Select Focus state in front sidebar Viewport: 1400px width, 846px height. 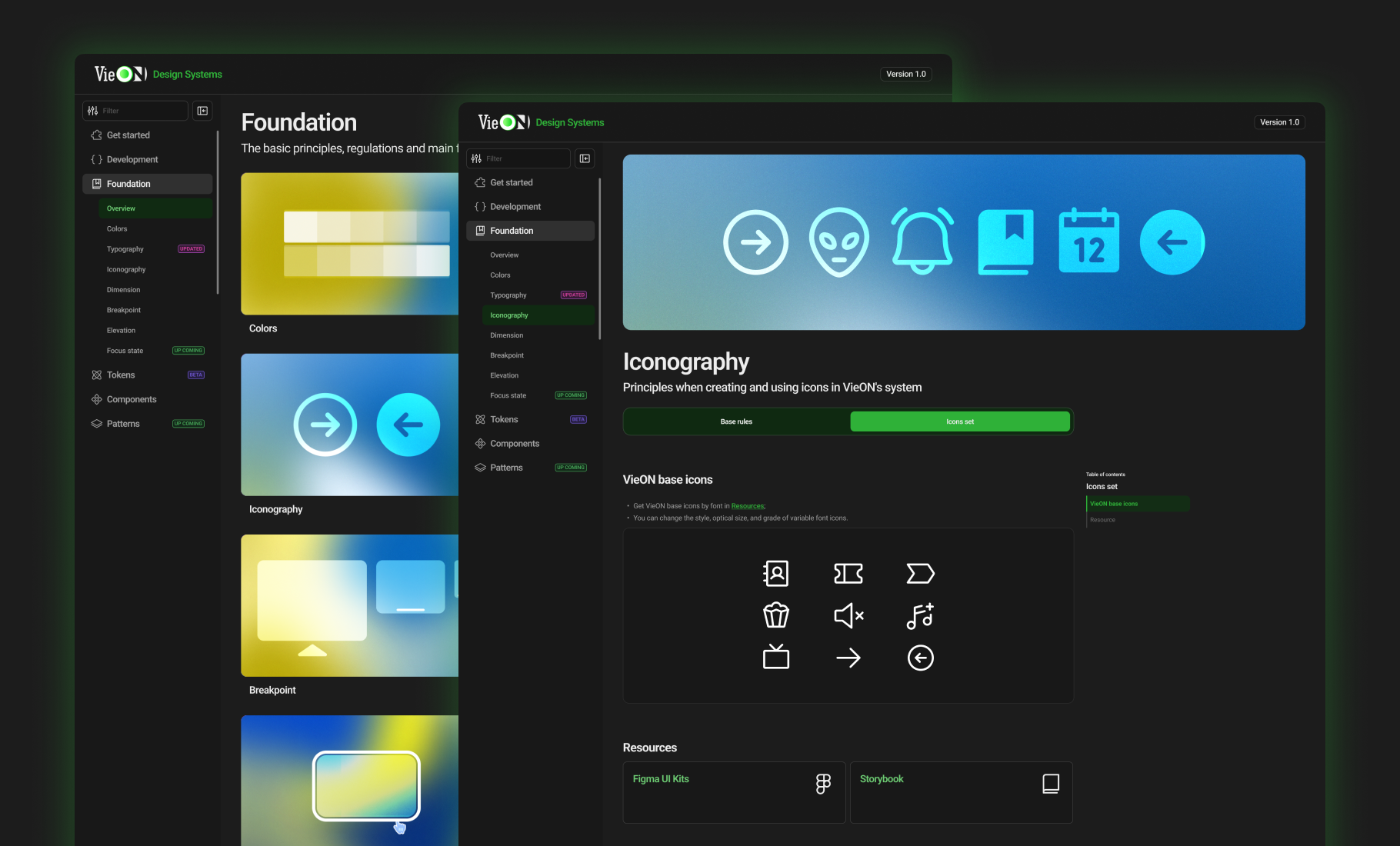(538, 395)
